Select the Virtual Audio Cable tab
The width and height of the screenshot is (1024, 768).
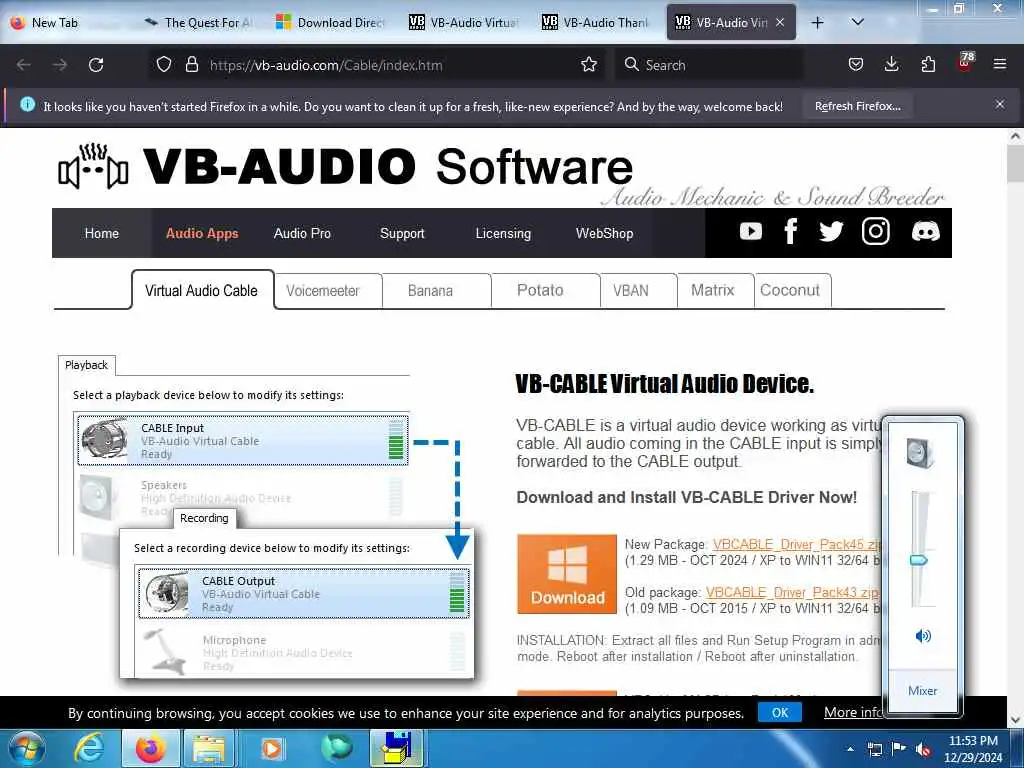[202, 291]
